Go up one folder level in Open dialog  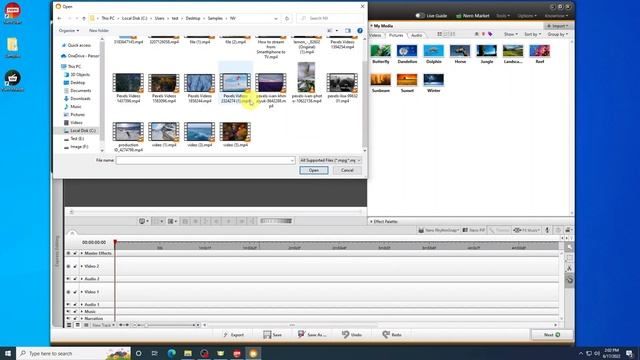pos(84,18)
